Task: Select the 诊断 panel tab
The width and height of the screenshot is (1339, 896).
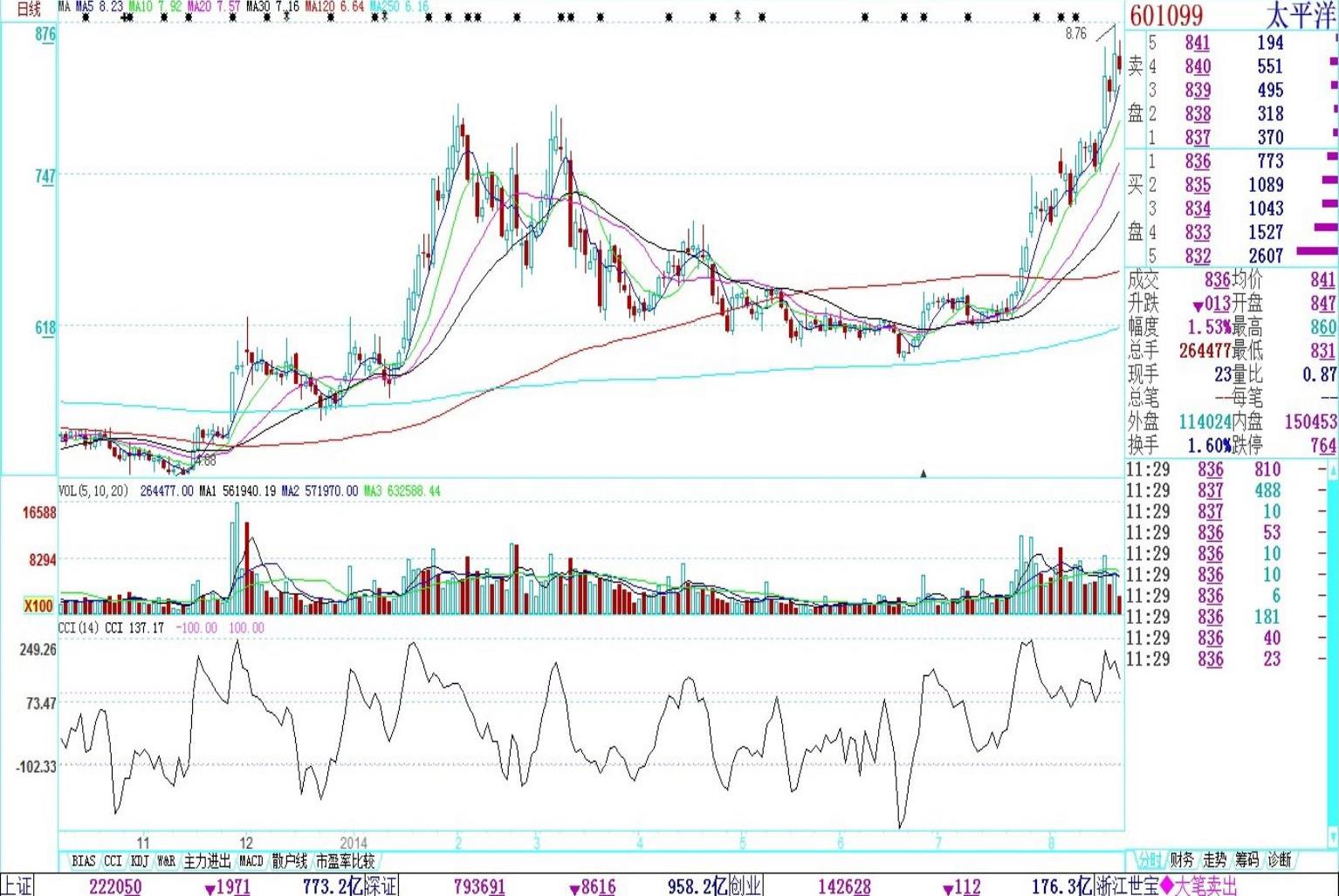Action: [1279, 860]
